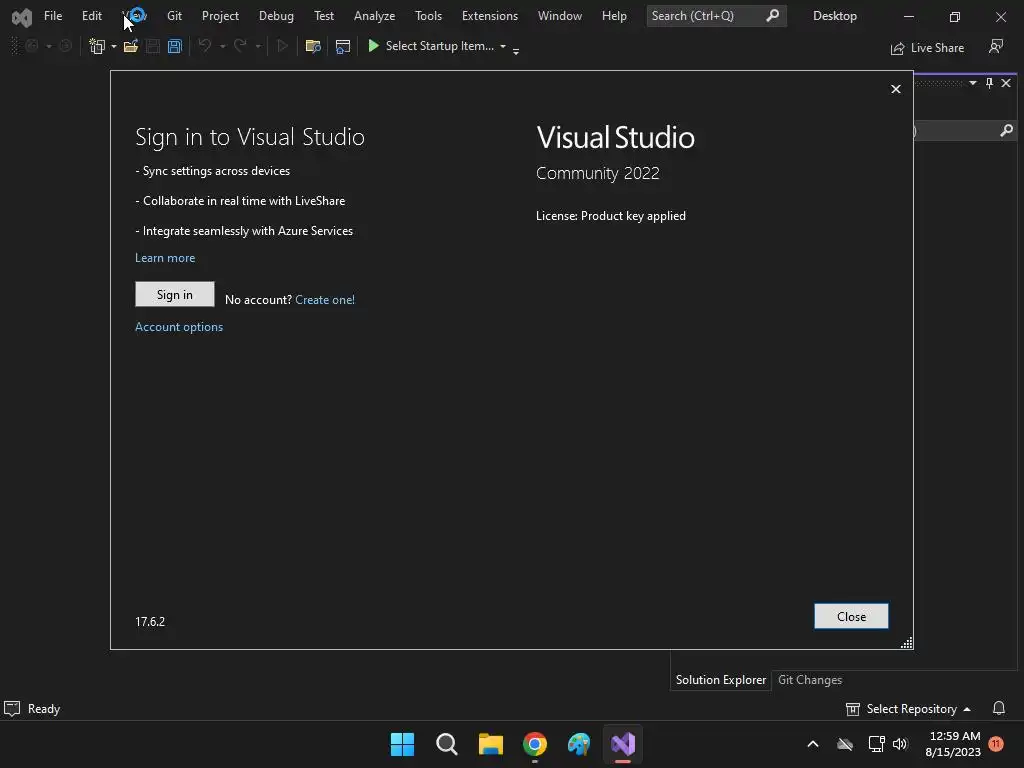Open the Analyze menu

pyautogui.click(x=374, y=16)
